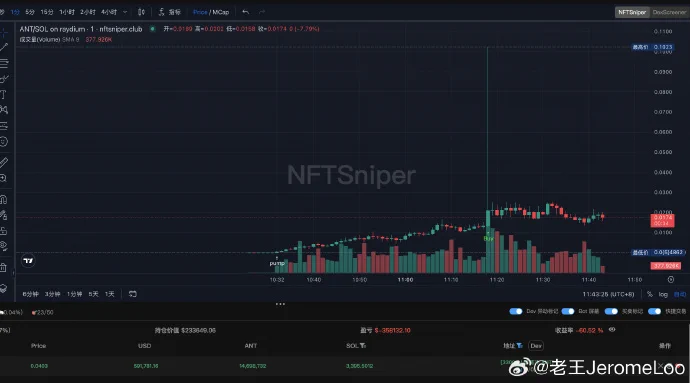The height and width of the screenshot is (383, 690).
Task: Open the object tree layers icon
Action: pos(4,288)
